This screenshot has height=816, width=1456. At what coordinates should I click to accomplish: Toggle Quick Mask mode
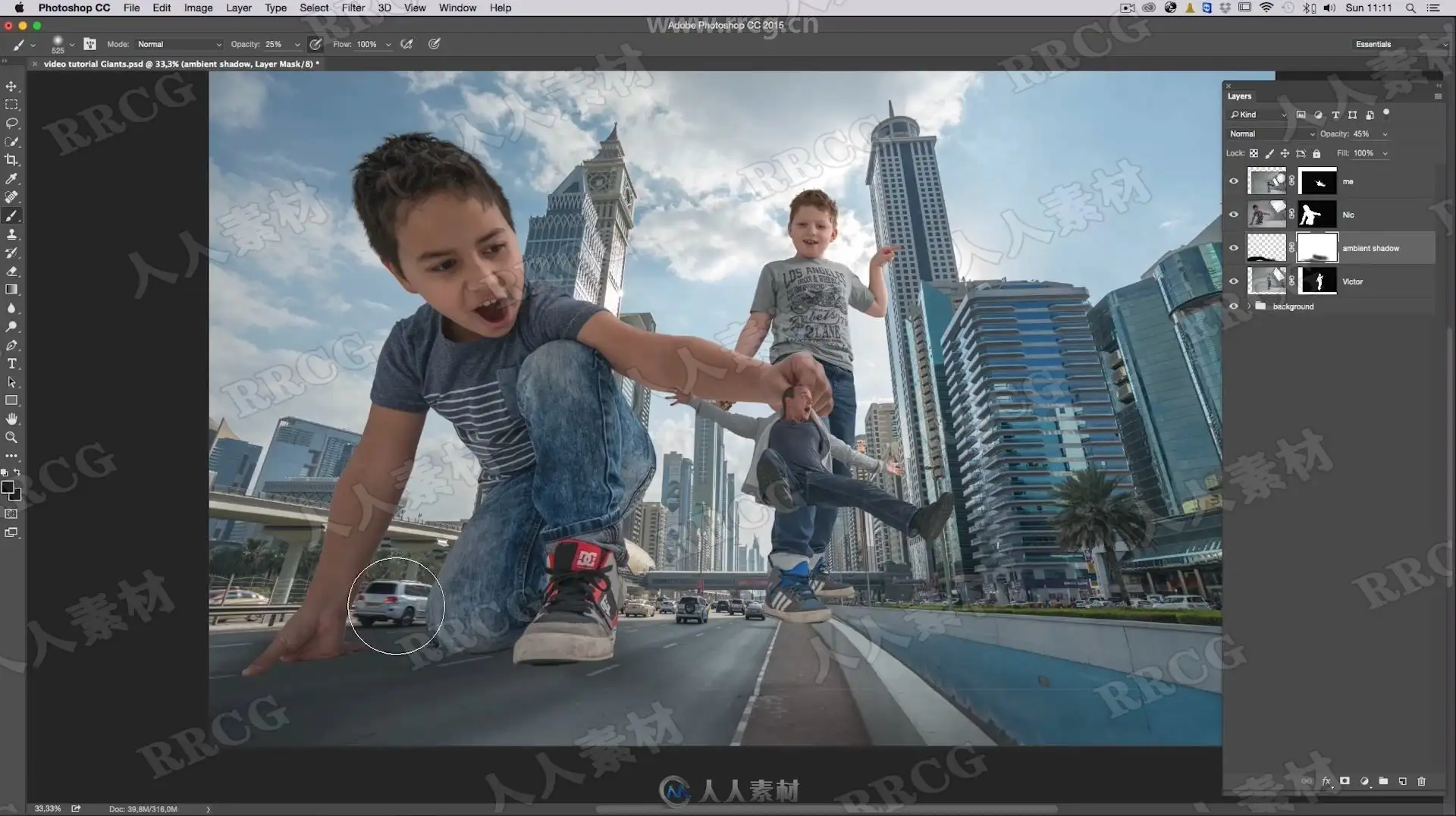11,514
